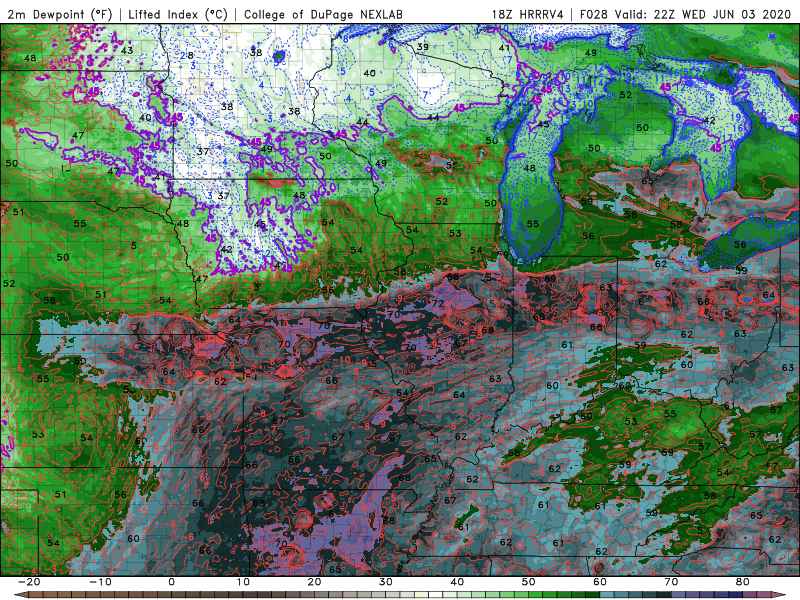Click the 10 label on the color scale
This screenshot has width=800, height=600.
pyautogui.click(x=243, y=582)
